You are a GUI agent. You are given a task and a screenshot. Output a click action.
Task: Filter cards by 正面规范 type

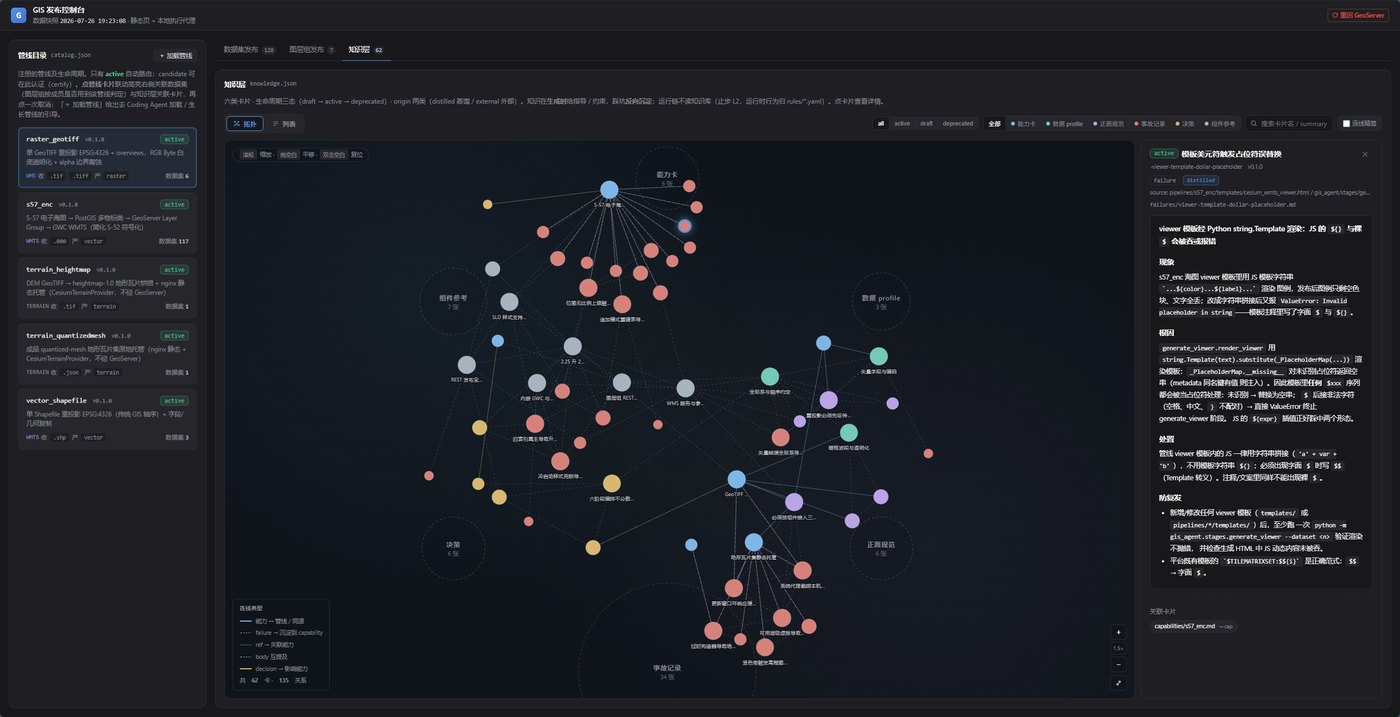(1109, 124)
